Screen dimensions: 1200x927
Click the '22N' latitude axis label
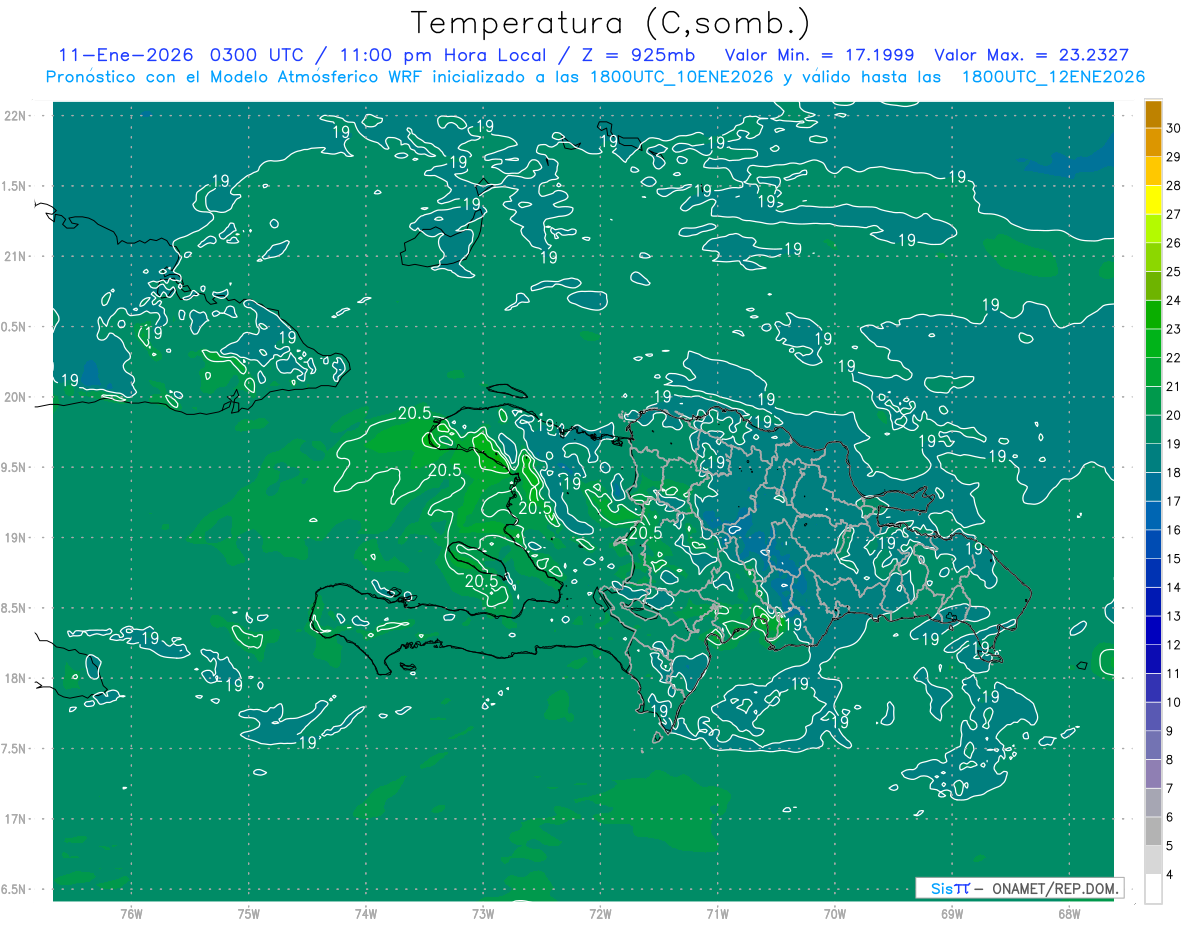[x=15, y=115]
